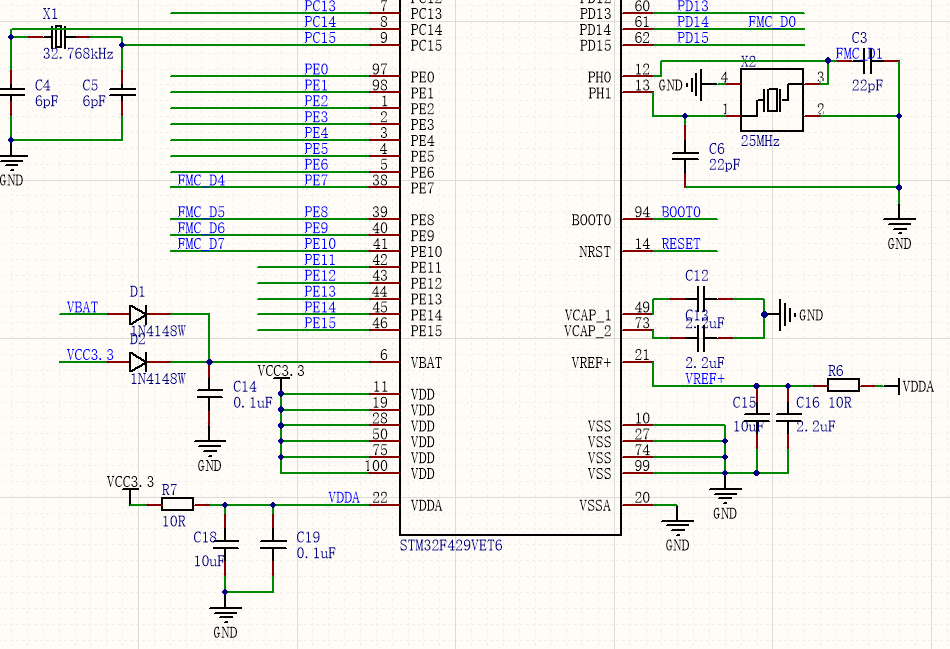Select resistor R7 symbol
The height and width of the screenshot is (649, 950).
click(x=178, y=504)
